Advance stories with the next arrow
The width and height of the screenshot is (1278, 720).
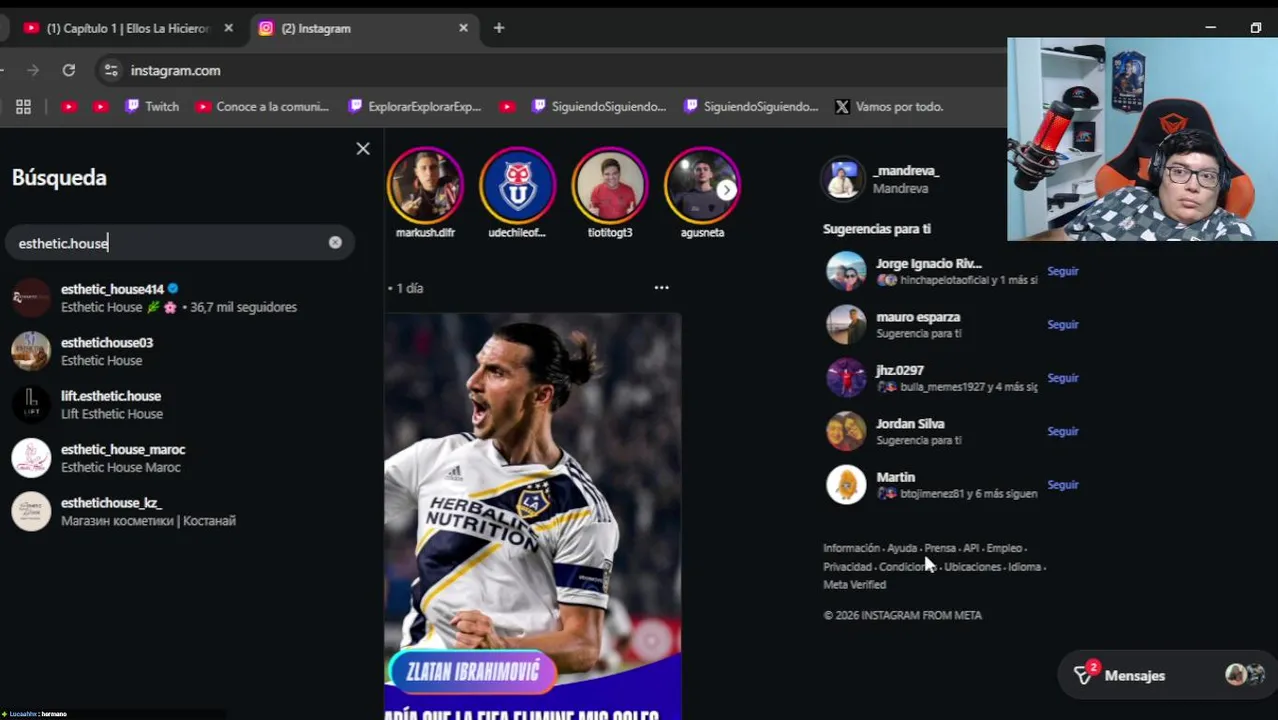pyautogui.click(x=727, y=189)
